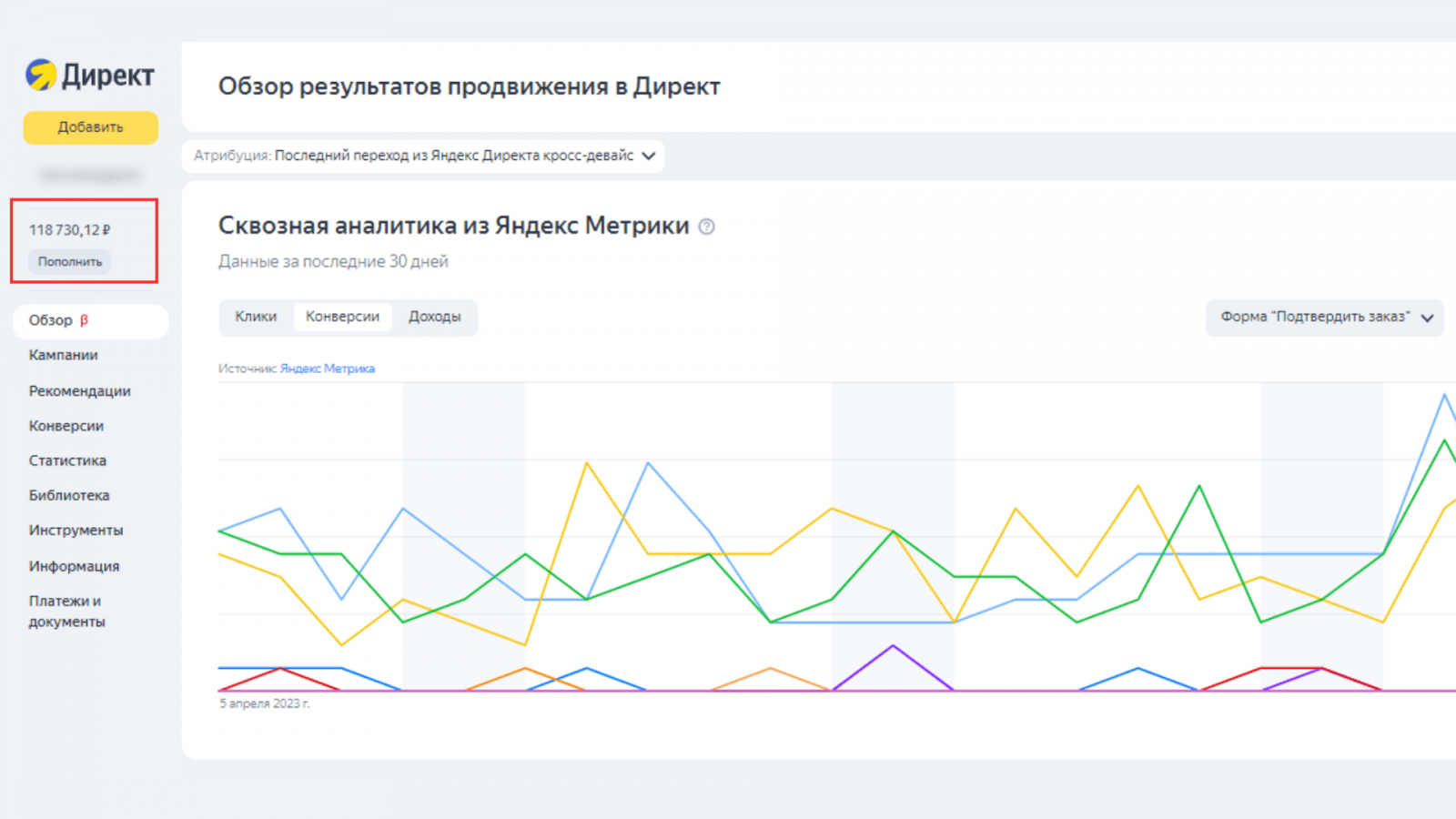
Task: Open Платежи и документы section
Action: [x=66, y=612]
